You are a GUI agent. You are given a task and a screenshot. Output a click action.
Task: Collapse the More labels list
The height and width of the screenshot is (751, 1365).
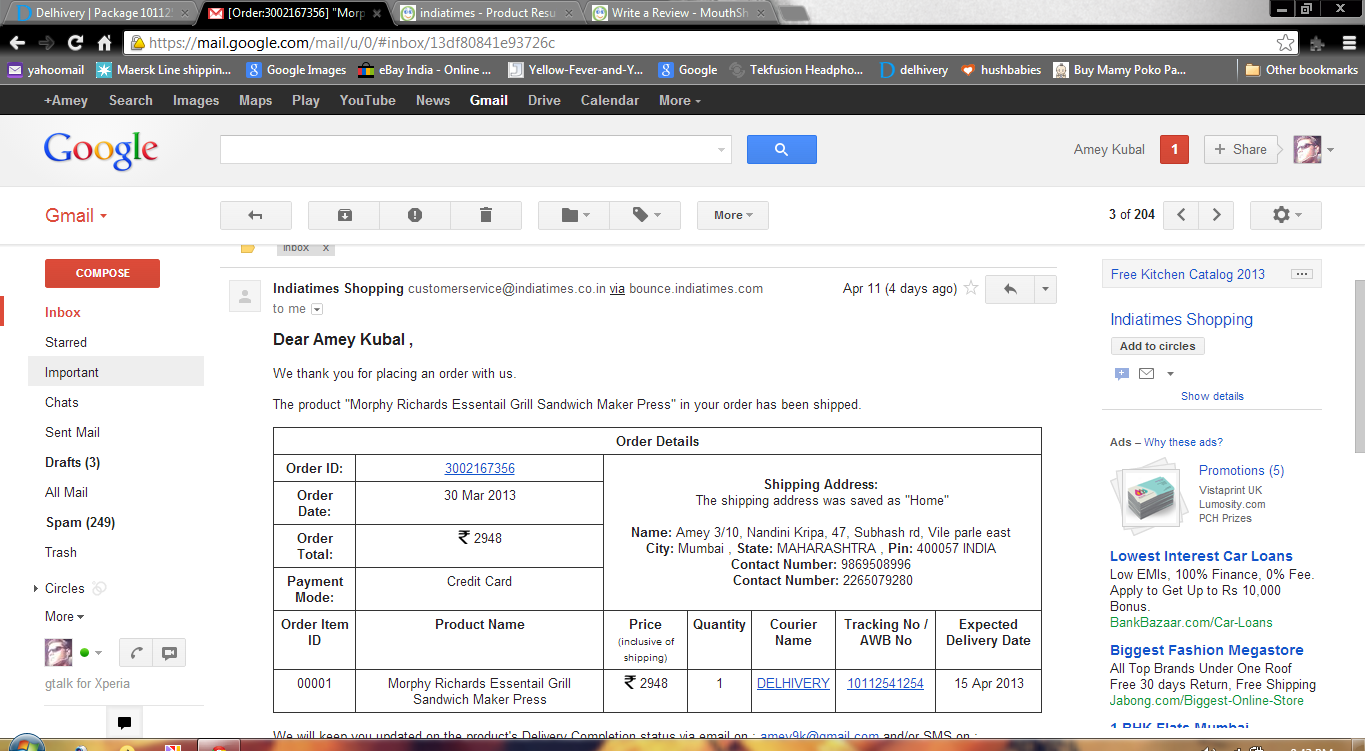coord(64,616)
